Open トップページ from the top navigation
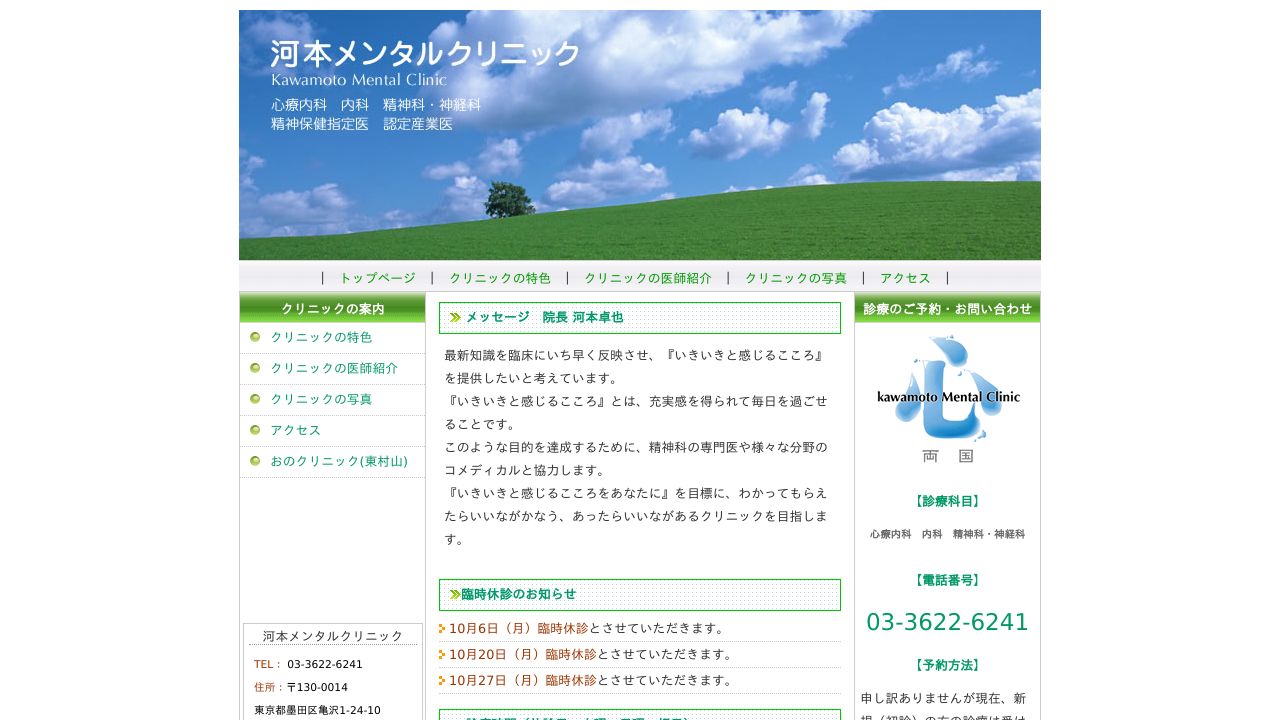The height and width of the screenshot is (720, 1280). [376, 278]
